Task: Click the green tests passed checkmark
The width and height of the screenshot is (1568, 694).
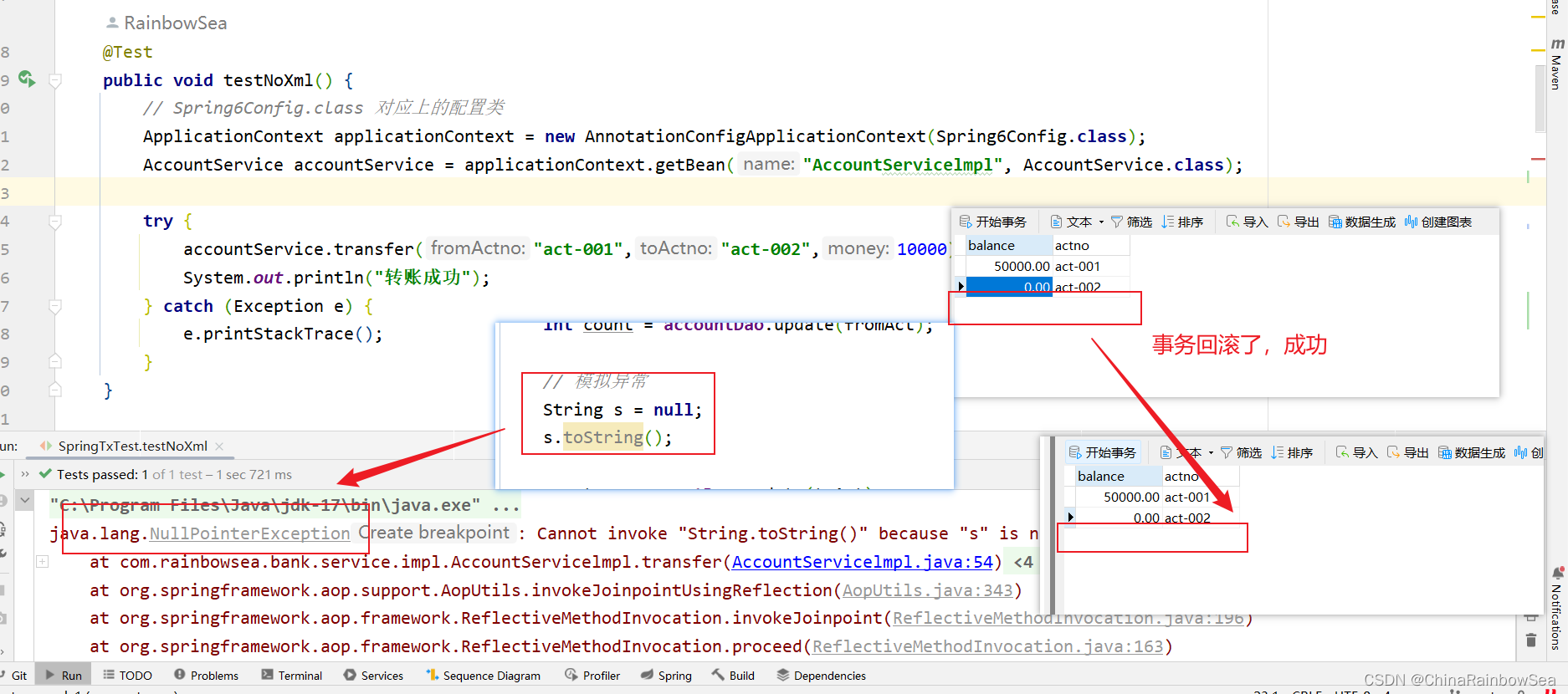Action: click(46, 474)
